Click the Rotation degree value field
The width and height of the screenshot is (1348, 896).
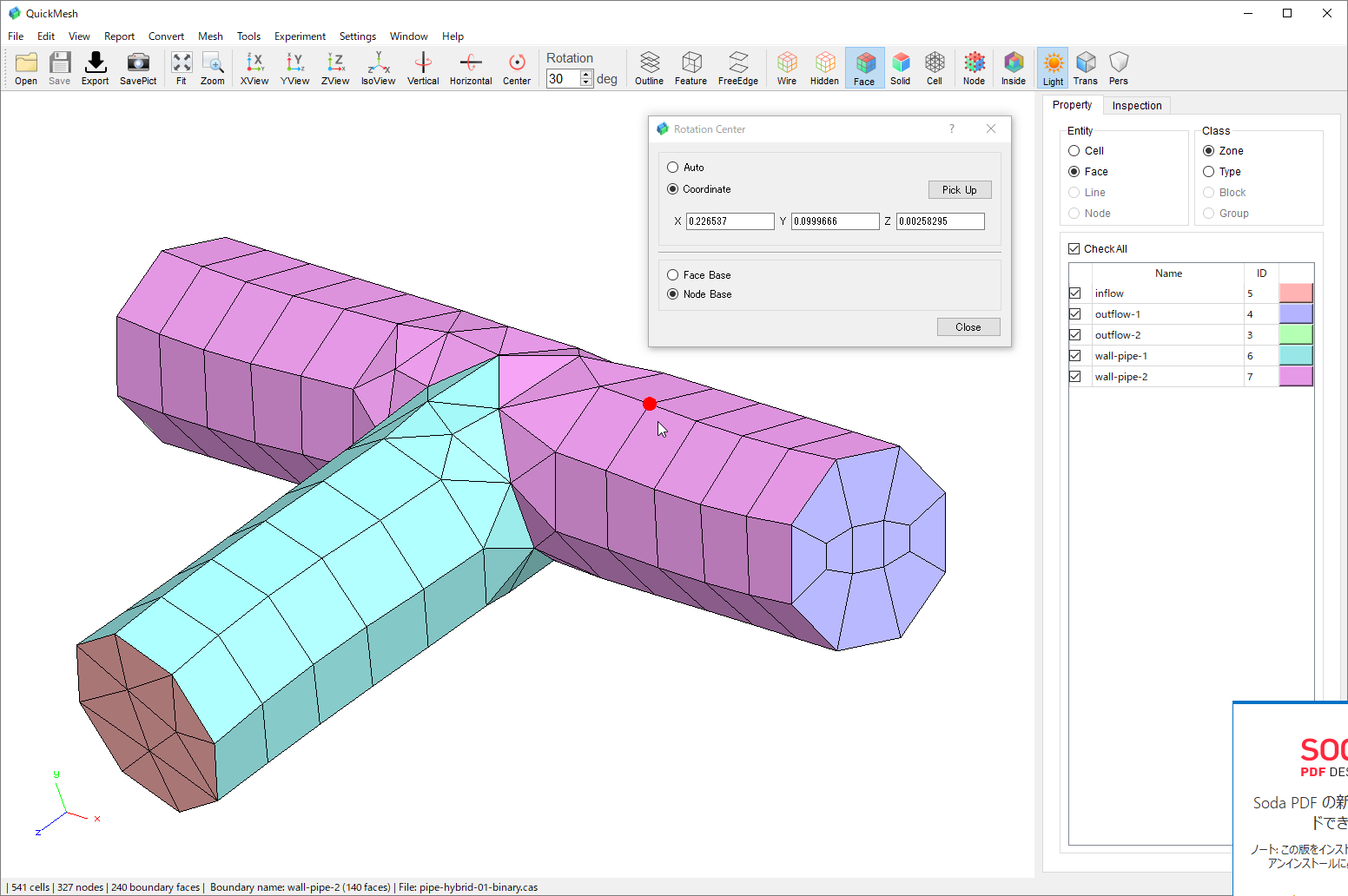[564, 79]
